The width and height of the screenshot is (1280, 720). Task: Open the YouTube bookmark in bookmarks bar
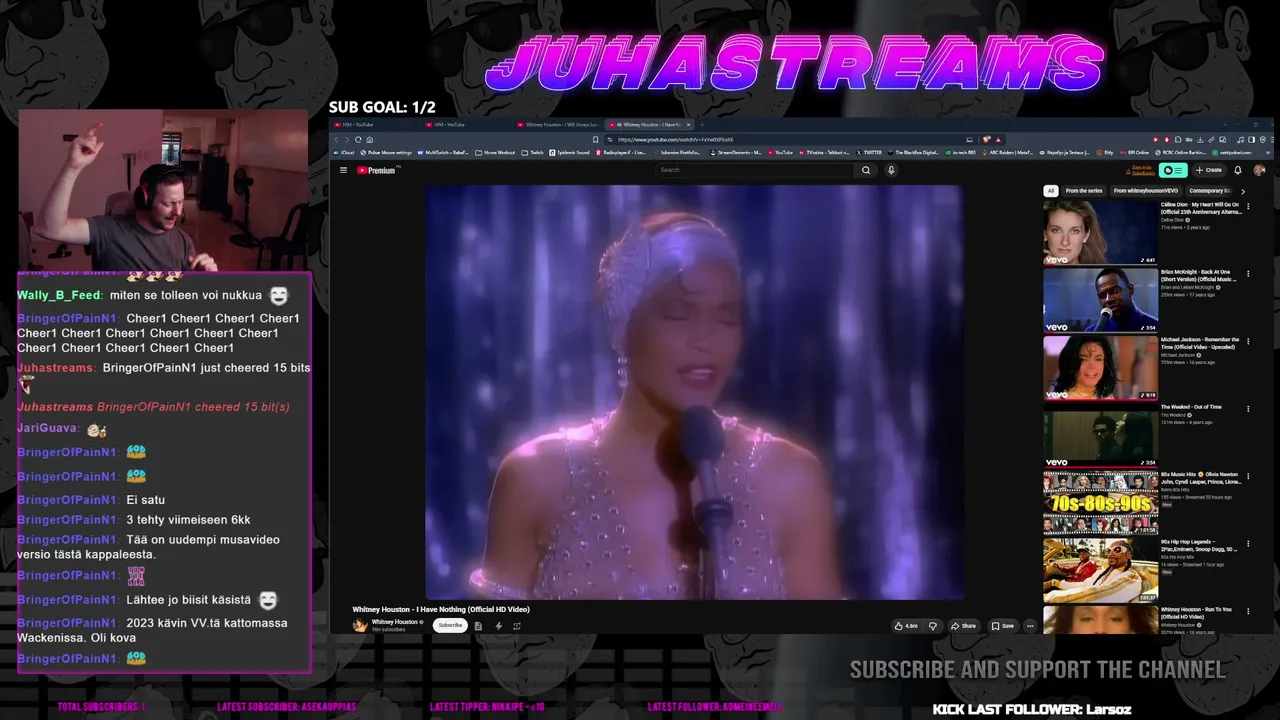[x=780, y=153]
